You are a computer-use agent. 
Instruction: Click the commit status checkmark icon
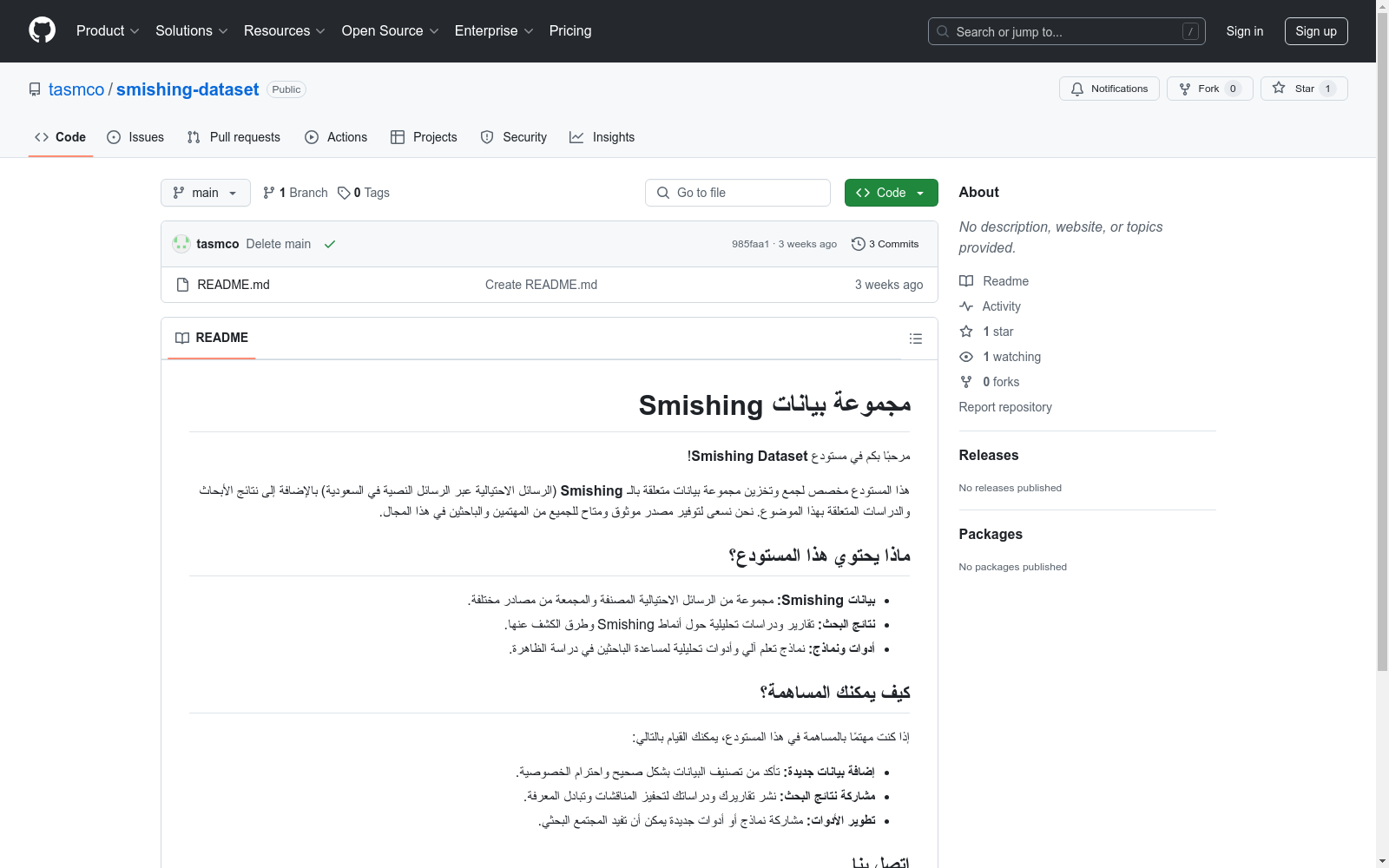(330, 244)
